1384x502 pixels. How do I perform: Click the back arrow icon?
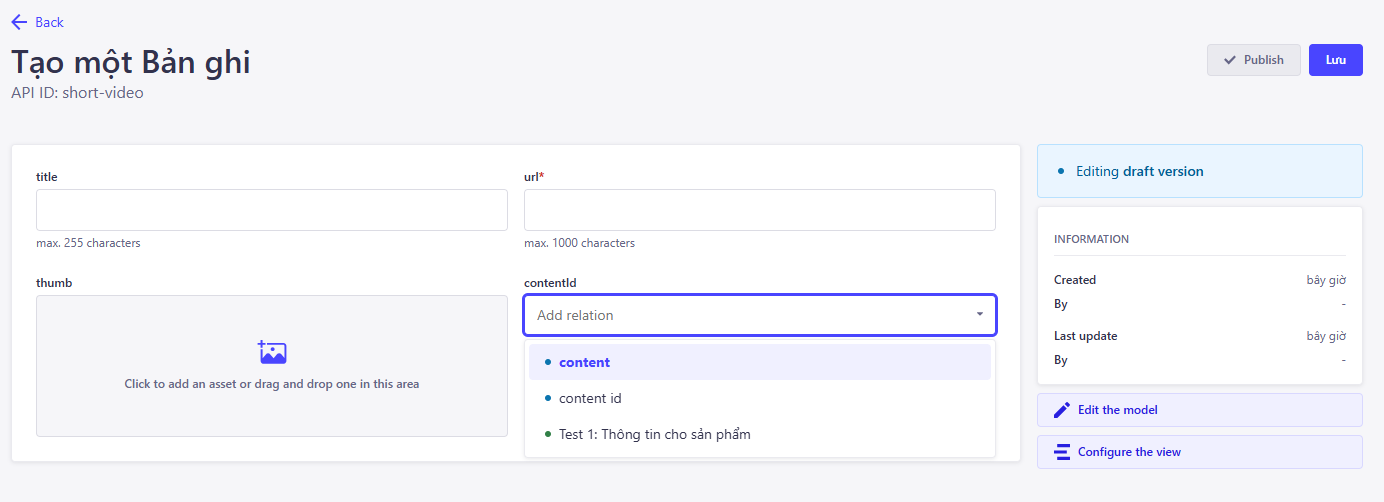tap(19, 22)
